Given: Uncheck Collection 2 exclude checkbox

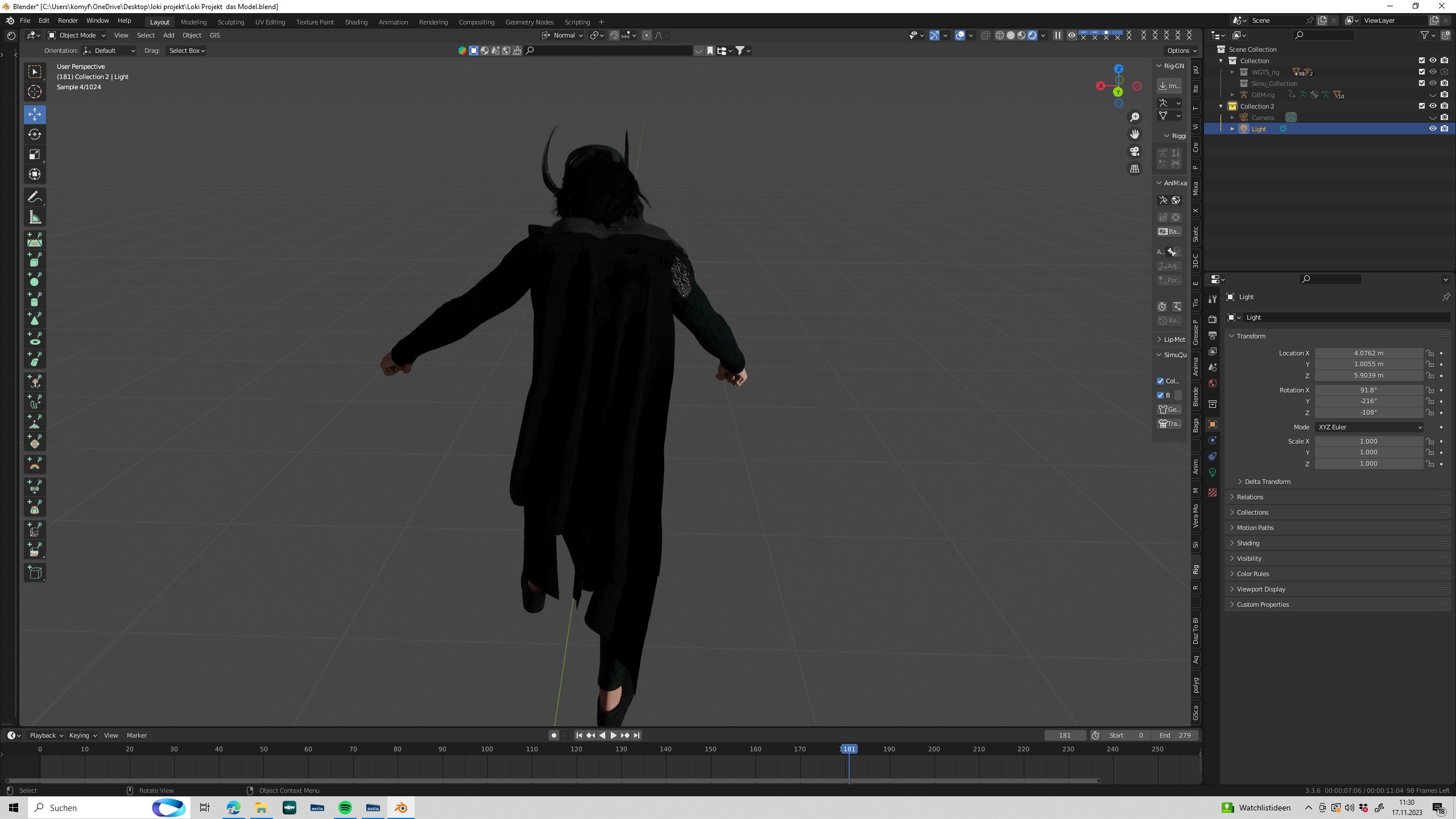Looking at the screenshot, I should point(1421,106).
